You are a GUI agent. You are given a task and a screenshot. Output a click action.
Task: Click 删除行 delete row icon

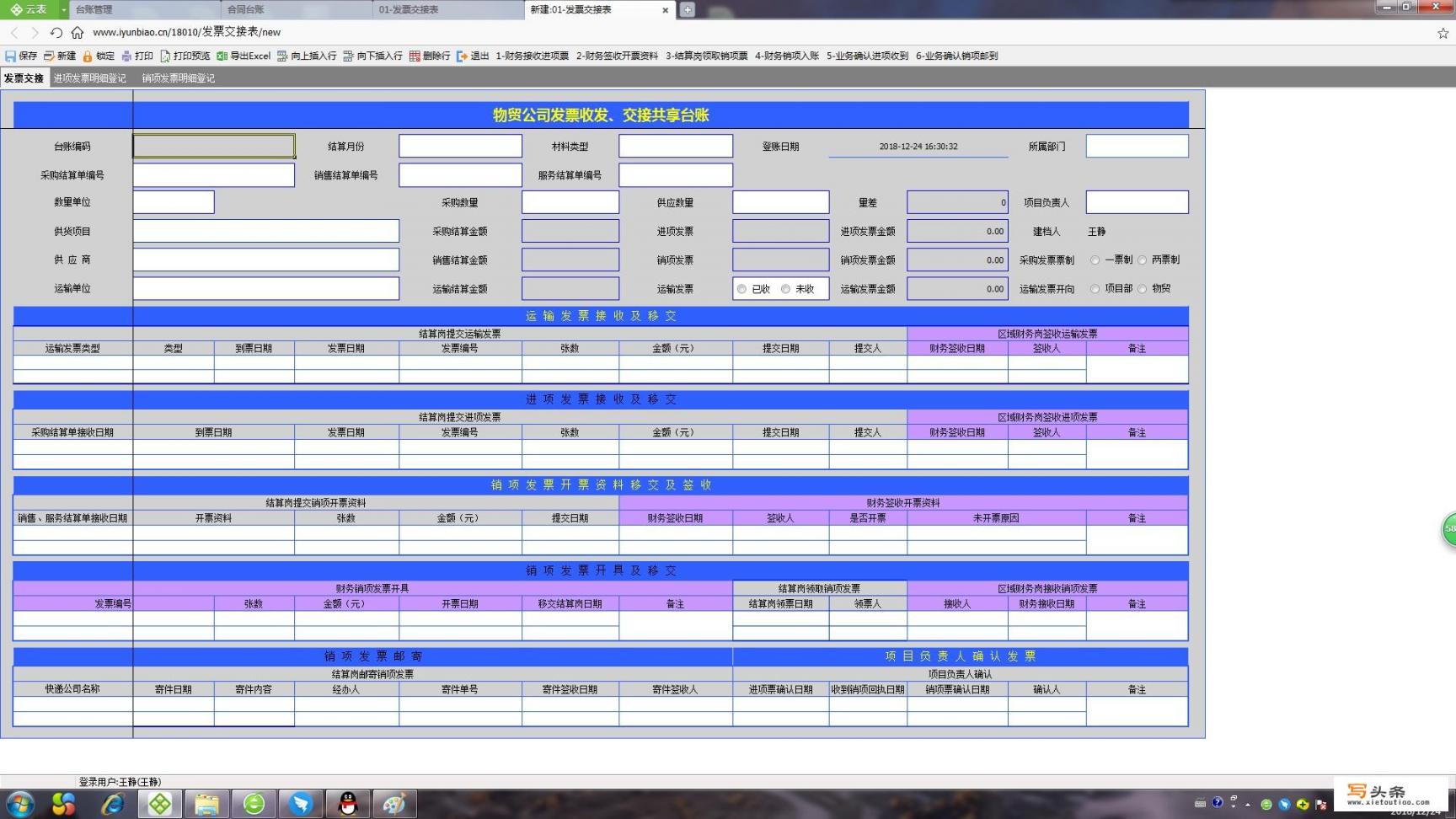(415, 56)
